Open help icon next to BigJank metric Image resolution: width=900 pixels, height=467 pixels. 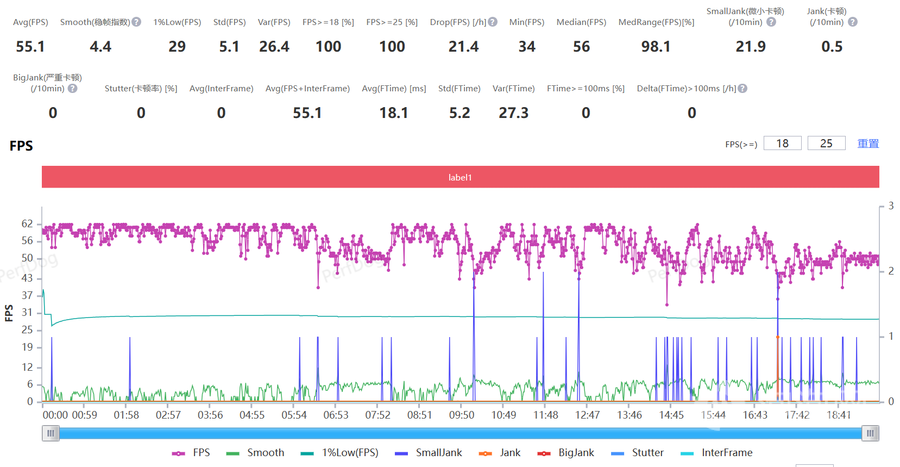tap(72, 88)
